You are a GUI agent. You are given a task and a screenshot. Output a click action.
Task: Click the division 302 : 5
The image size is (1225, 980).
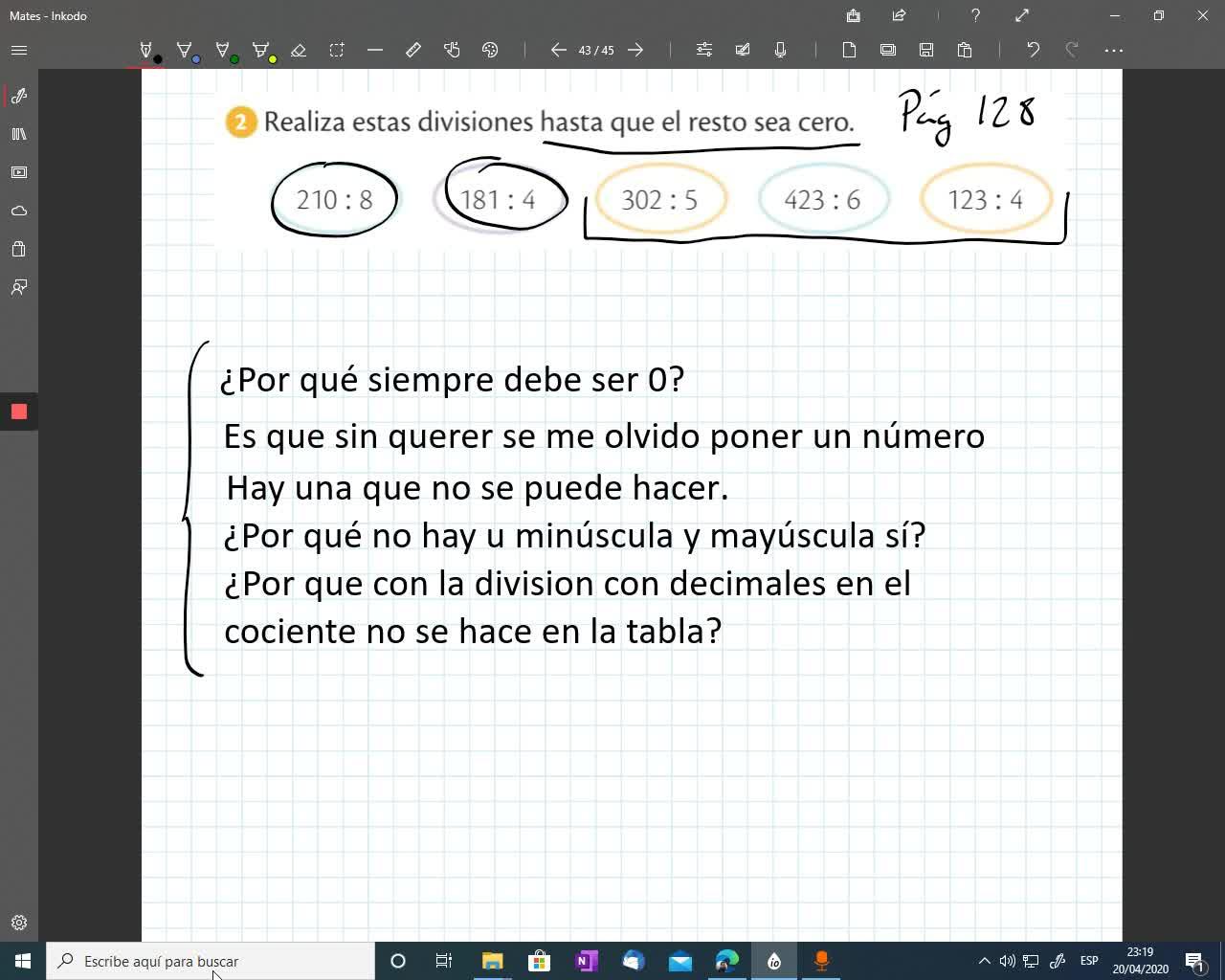click(660, 199)
